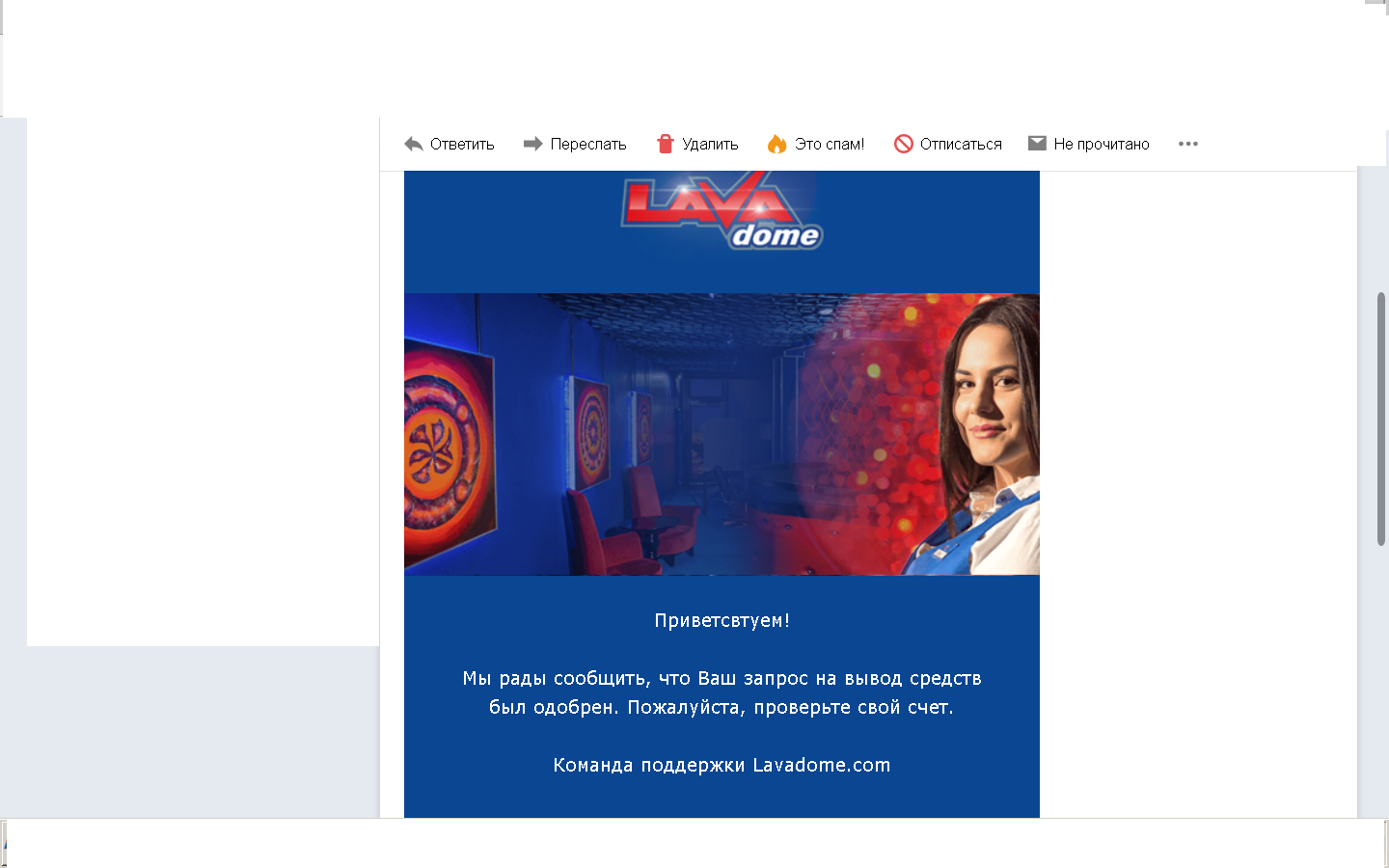
Task: Open the three-dot more actions menu
Action: (x=1188, y=144)
